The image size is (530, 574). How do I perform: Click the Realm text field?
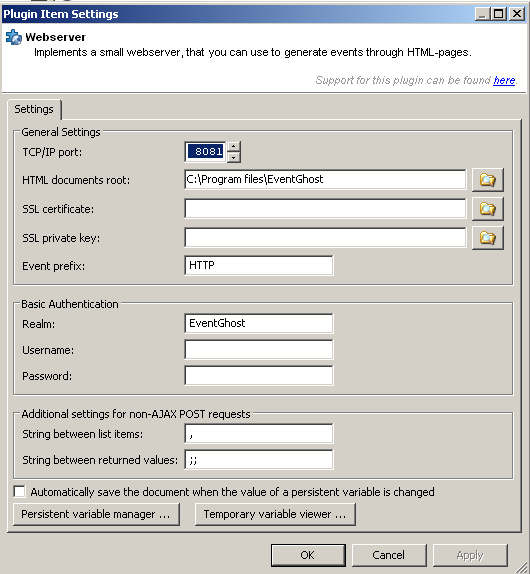pyautogui.click(x=259, y=323)
